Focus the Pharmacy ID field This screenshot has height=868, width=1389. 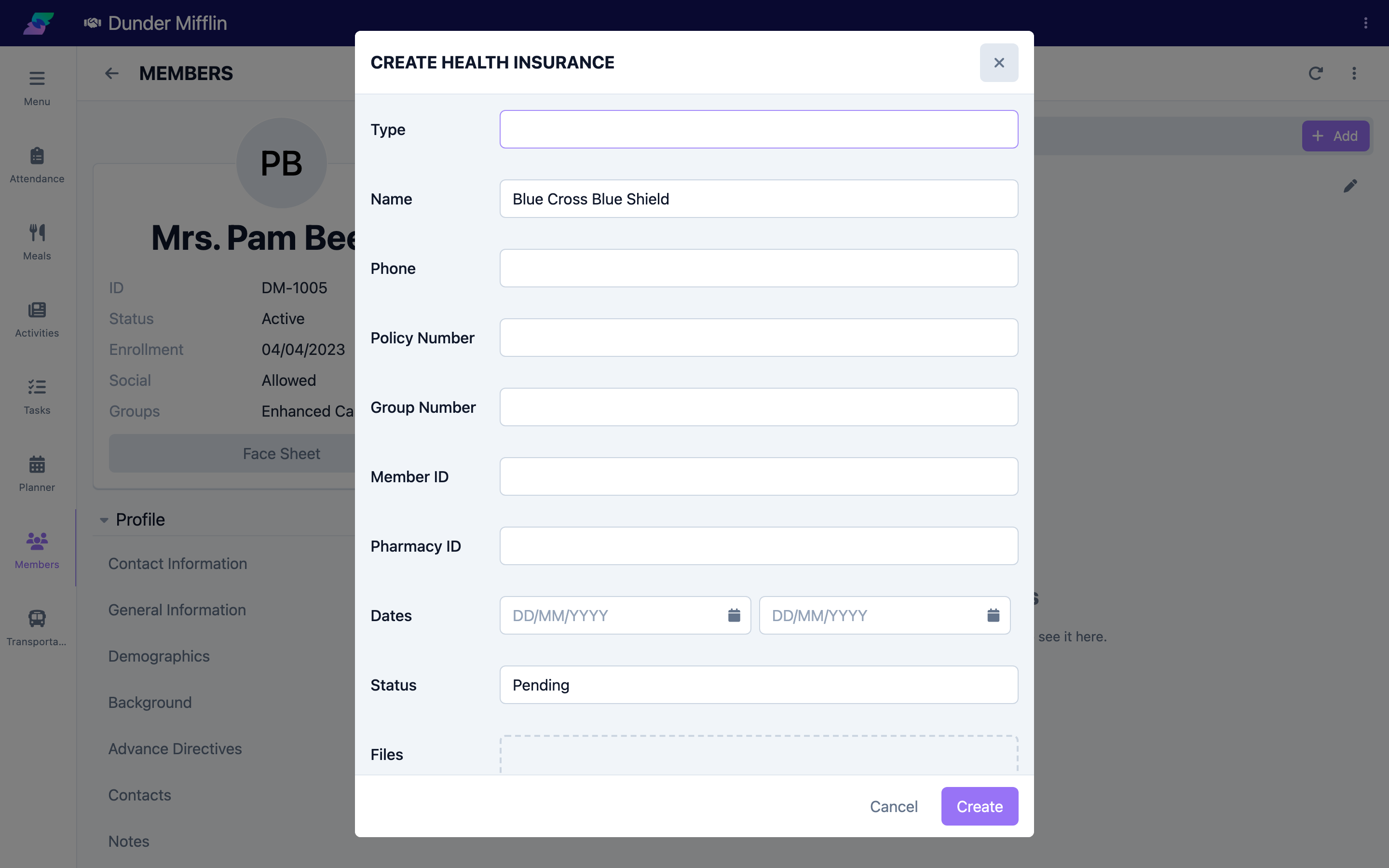coord(759,546)
